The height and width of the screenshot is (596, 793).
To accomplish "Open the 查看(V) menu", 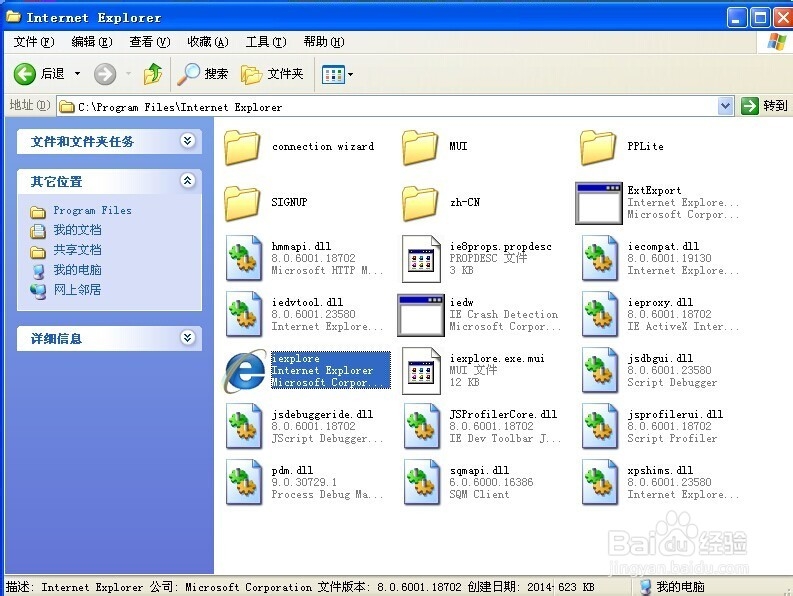I will (x=150, y=42).
